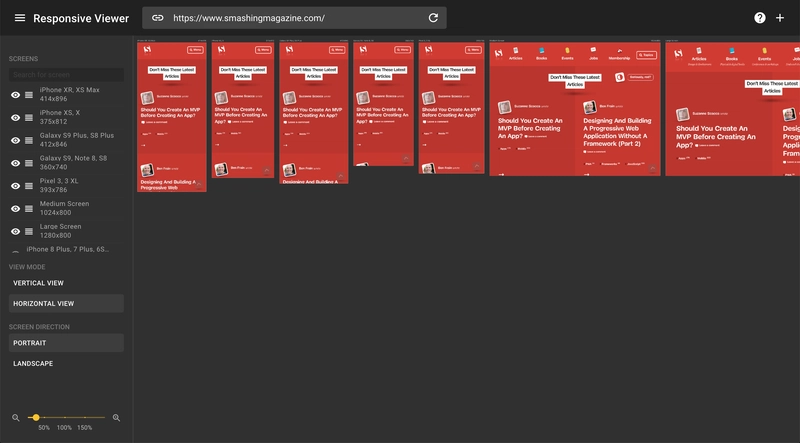Click the yellow zoom slider handle
Viewport: 800px width, 443px height.
click(36, 417)
